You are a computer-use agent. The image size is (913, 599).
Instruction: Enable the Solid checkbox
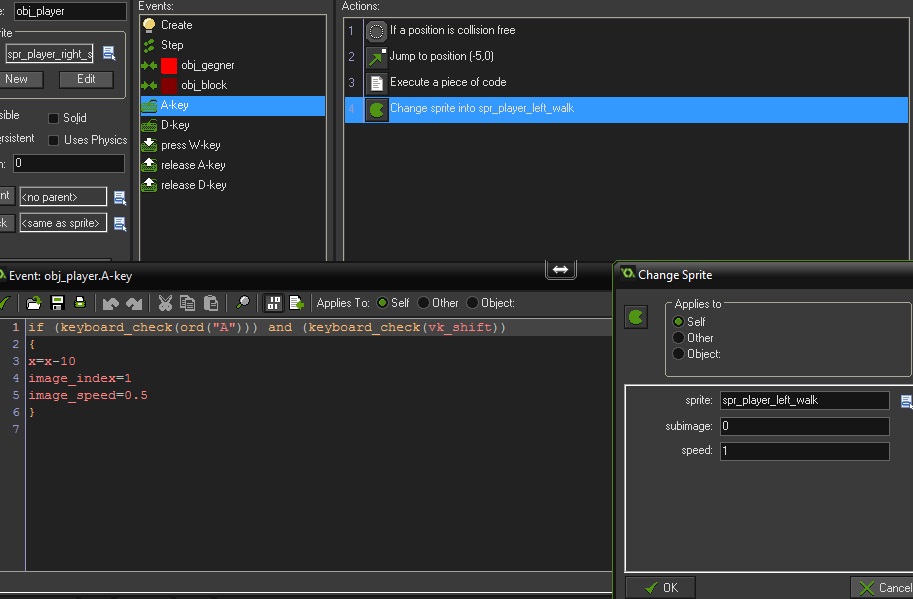coord(55,118)
